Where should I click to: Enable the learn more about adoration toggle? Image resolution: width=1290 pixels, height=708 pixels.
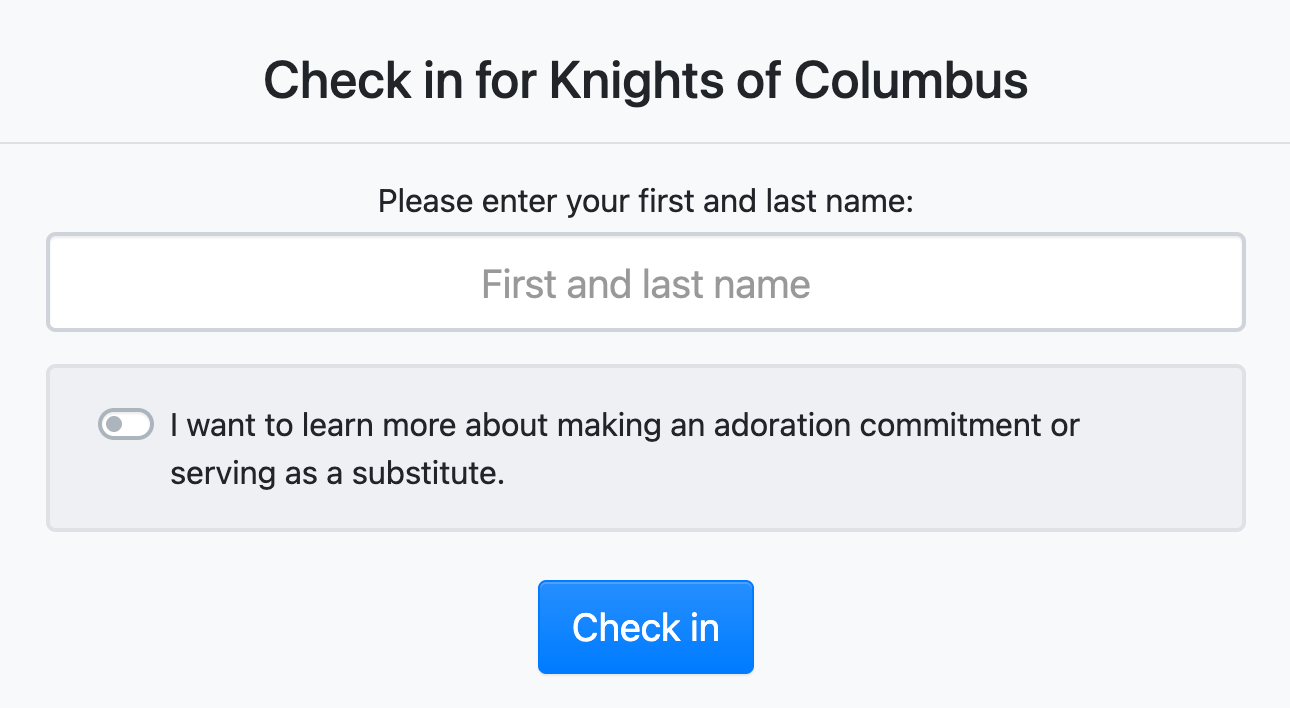pos(126,425)
